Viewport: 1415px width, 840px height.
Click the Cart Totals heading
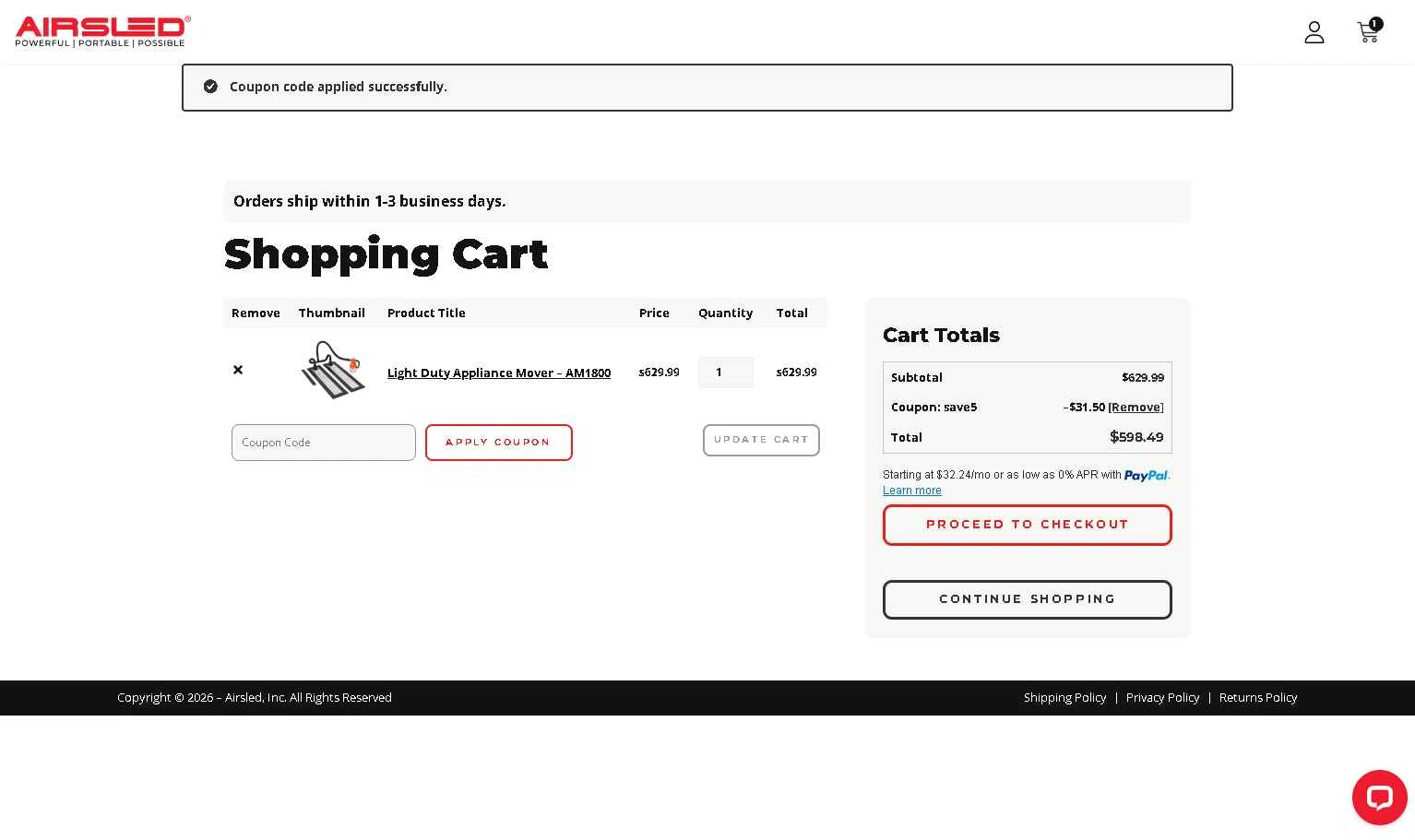point(941,336)
